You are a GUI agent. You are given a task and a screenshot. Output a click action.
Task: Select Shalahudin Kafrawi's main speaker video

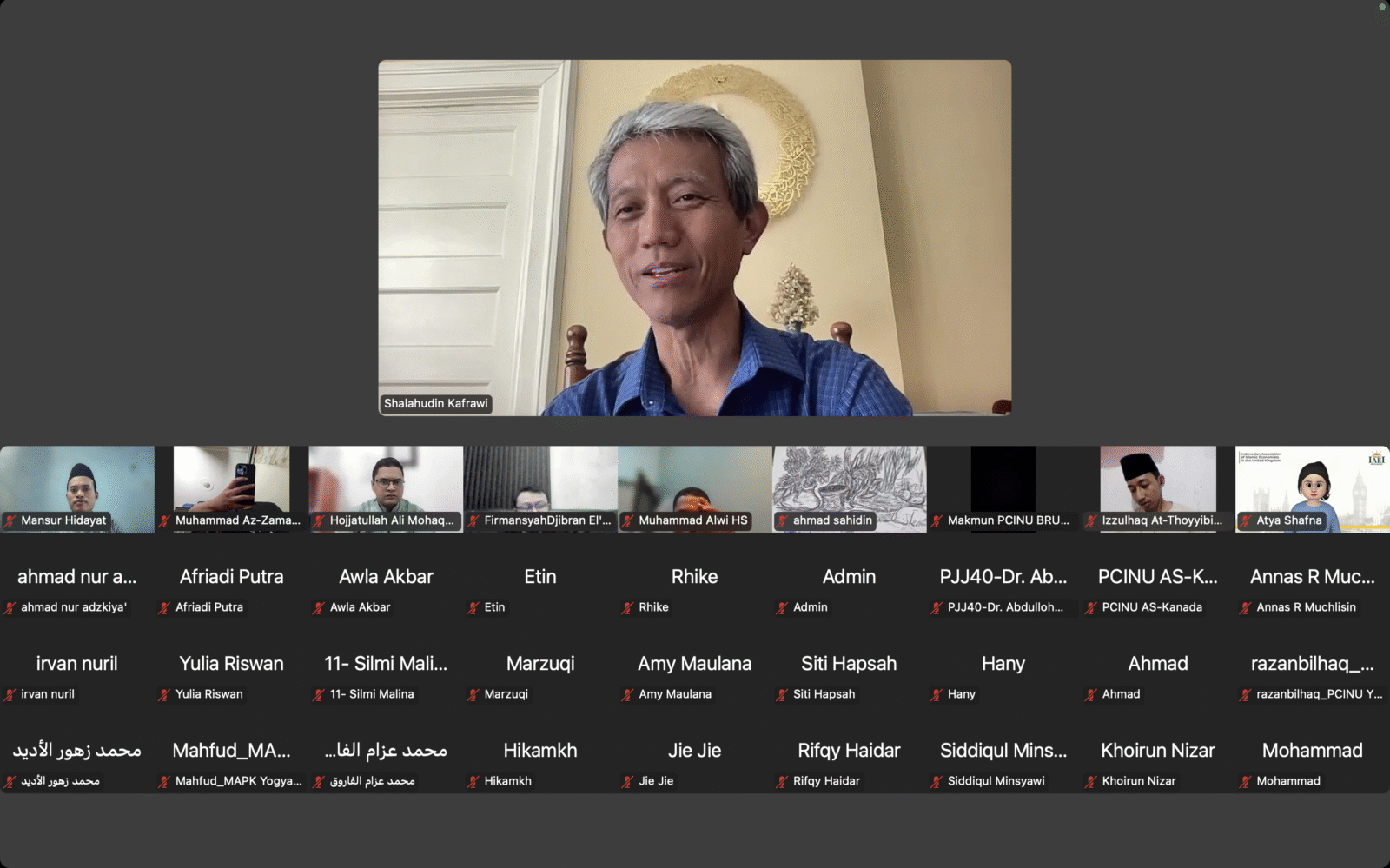(694, 237)
